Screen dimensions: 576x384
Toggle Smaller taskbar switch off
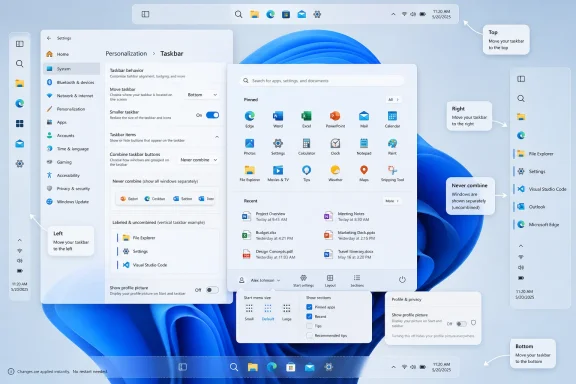point(212,115)
